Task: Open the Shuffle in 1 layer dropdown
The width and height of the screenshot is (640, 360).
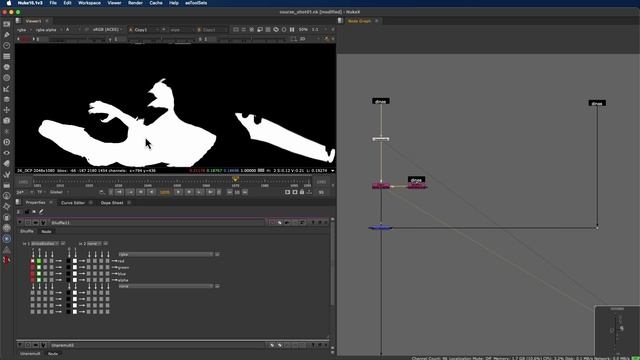Action: tap(45, 244)
